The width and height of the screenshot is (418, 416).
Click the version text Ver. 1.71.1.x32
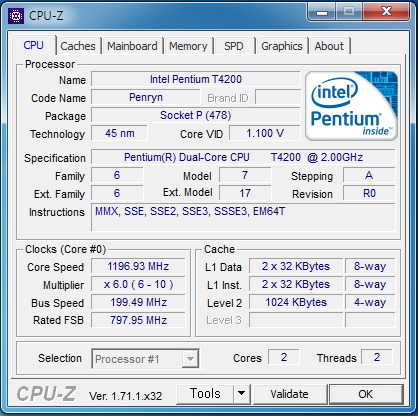pos(125,396)
